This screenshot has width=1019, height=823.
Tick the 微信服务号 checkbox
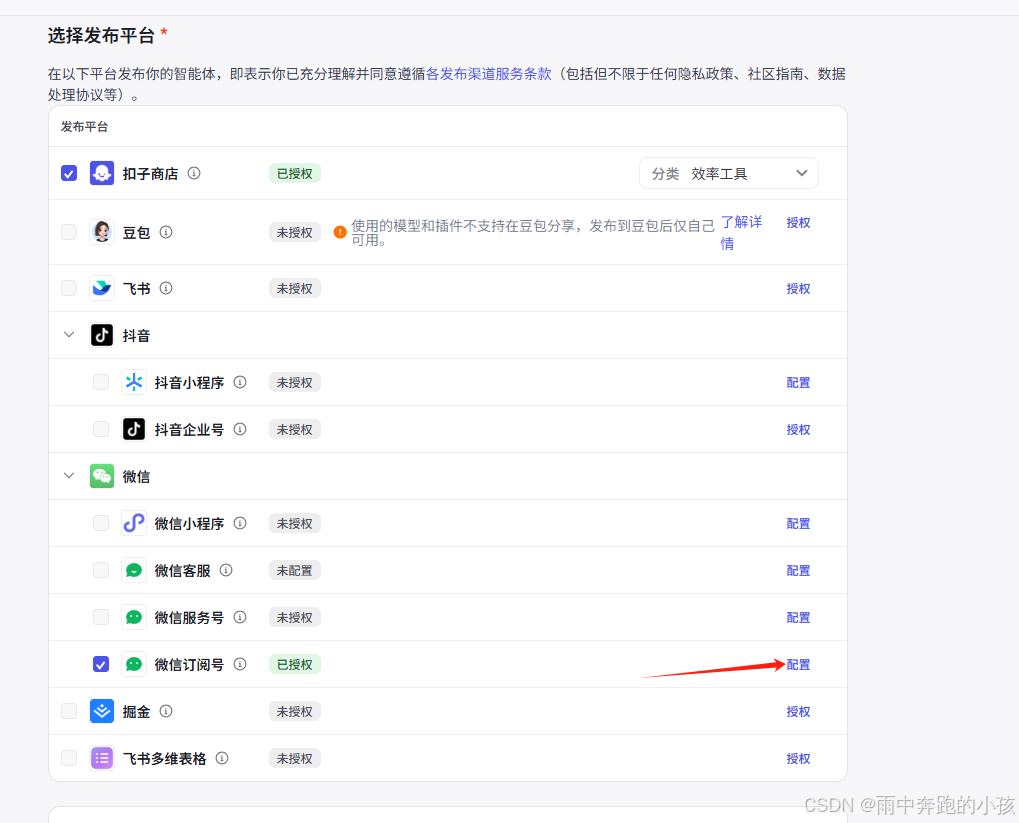click(x=101, y=617)
